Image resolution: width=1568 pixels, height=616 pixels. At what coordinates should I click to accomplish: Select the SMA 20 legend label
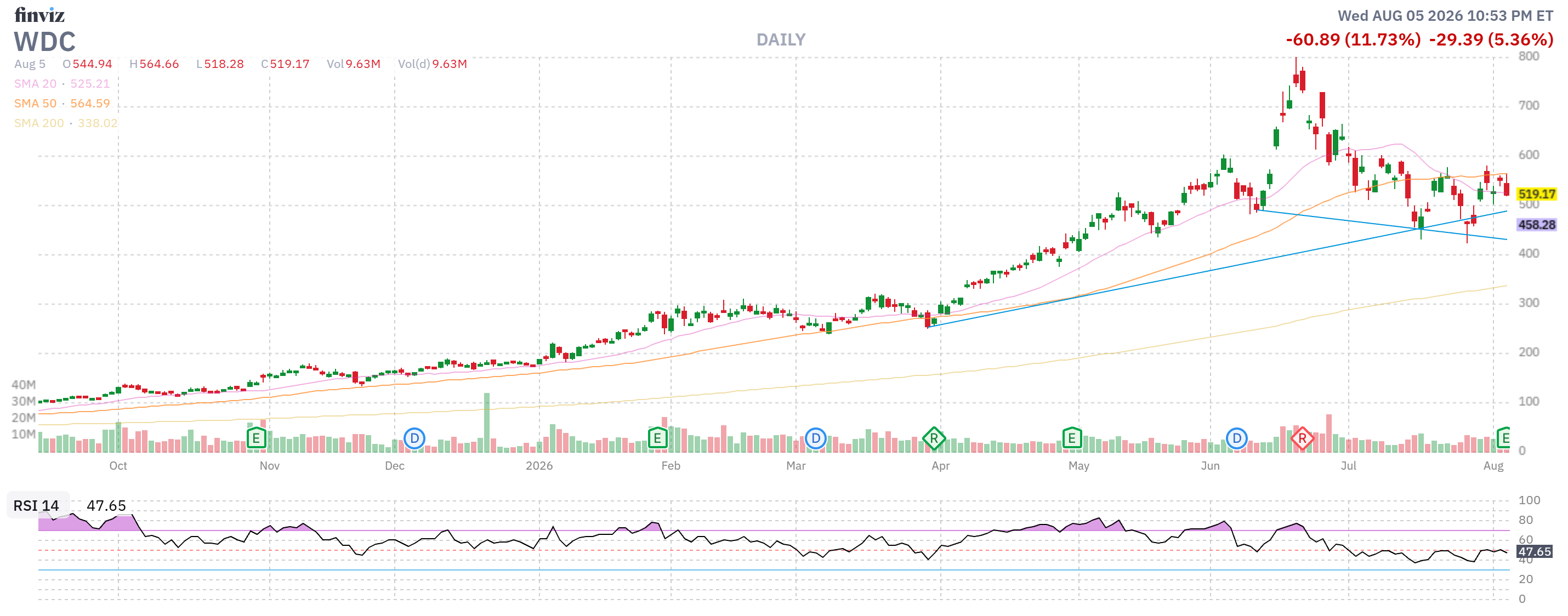point(35,83)
